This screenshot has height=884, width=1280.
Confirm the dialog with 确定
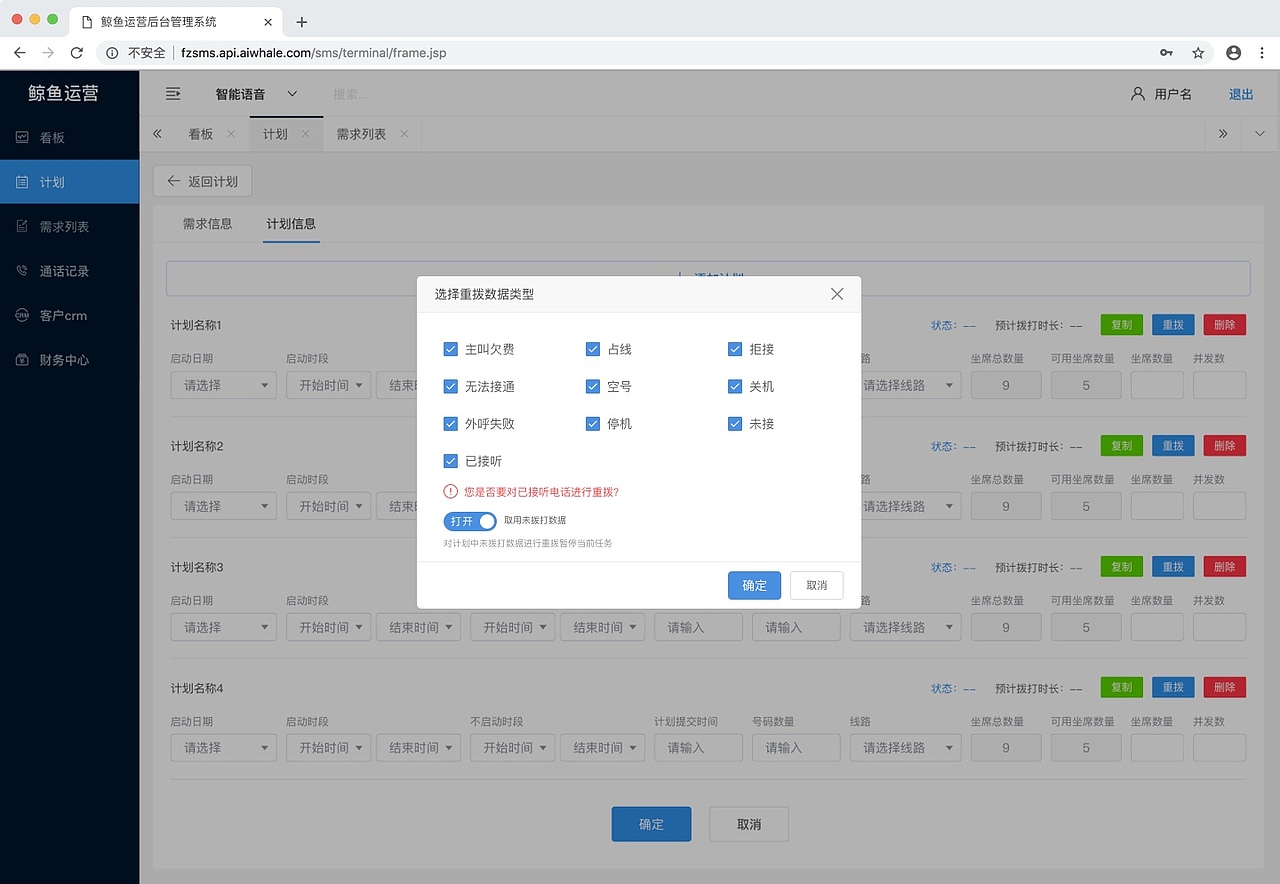754,585
